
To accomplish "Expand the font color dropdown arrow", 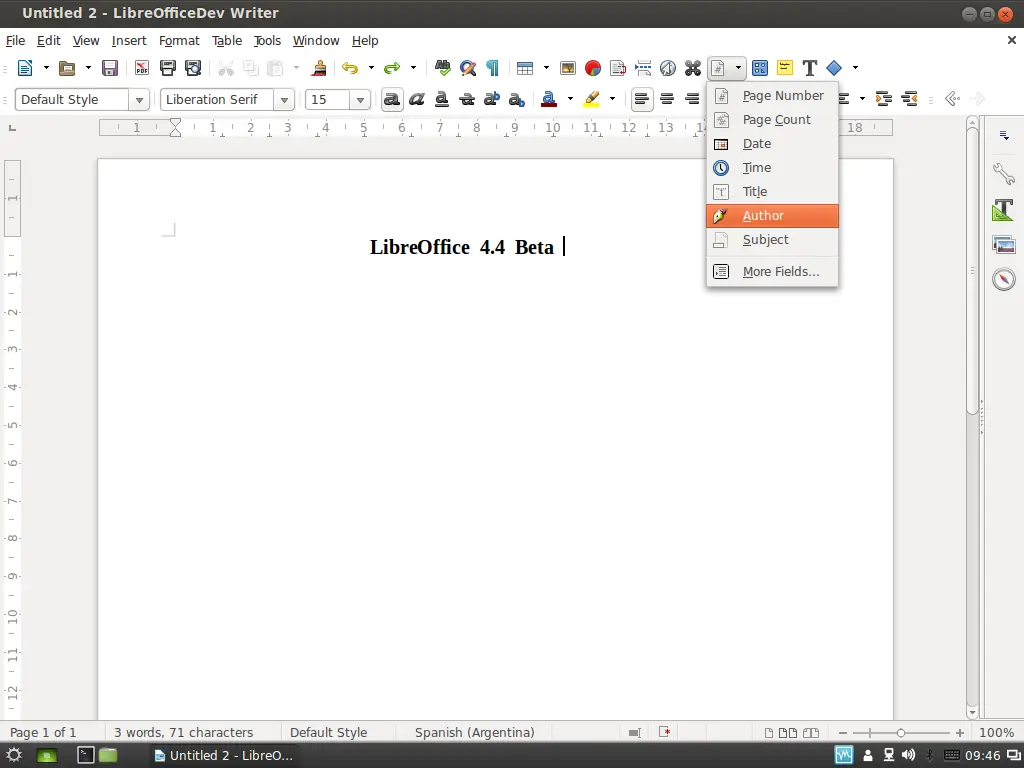I will (x=570, y=99).
